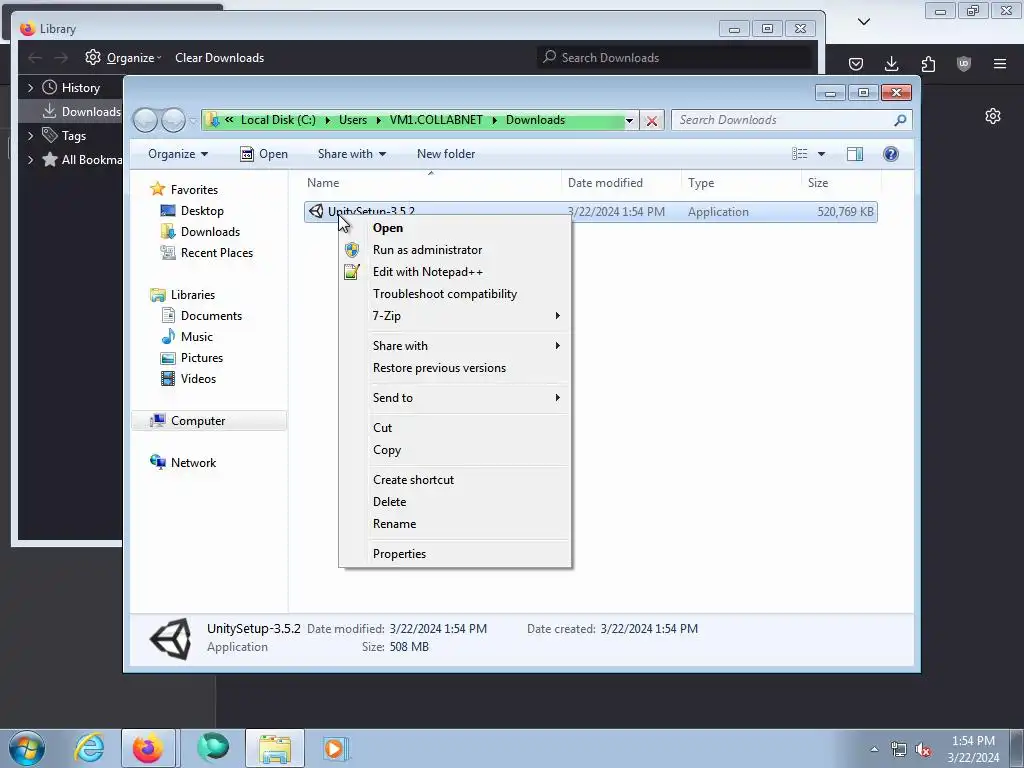Click the red X stop button beside address bar

[x=652, y=121]
